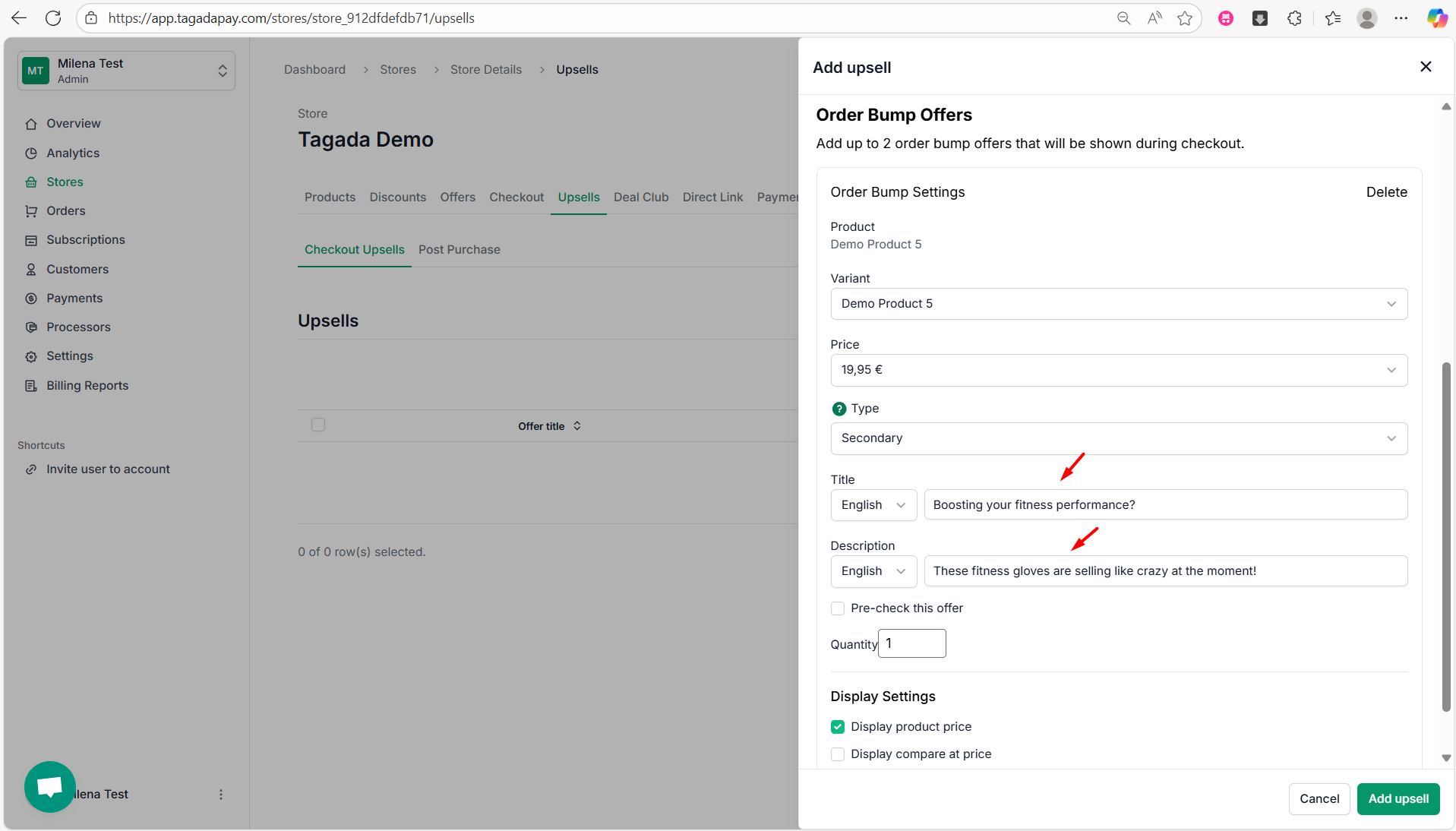
Task: Click the Customers person icon
Action: coord(31,270)
